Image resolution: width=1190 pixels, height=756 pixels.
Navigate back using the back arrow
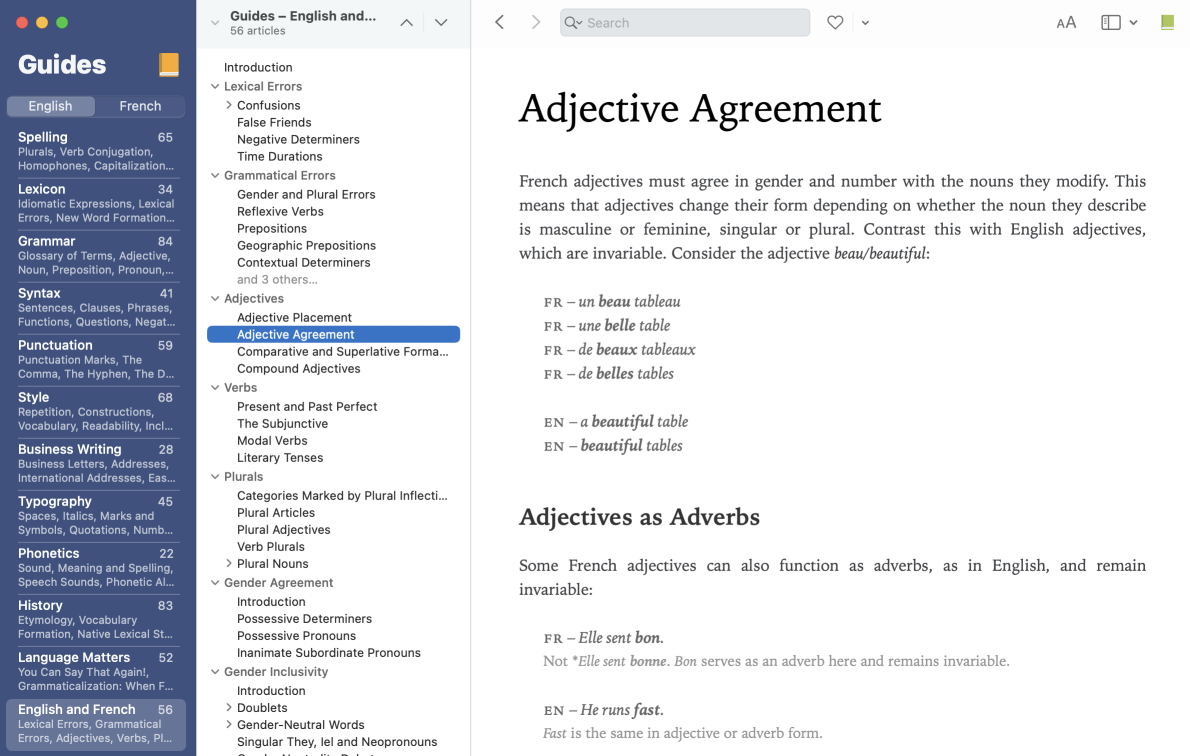[x=499, y=21]
